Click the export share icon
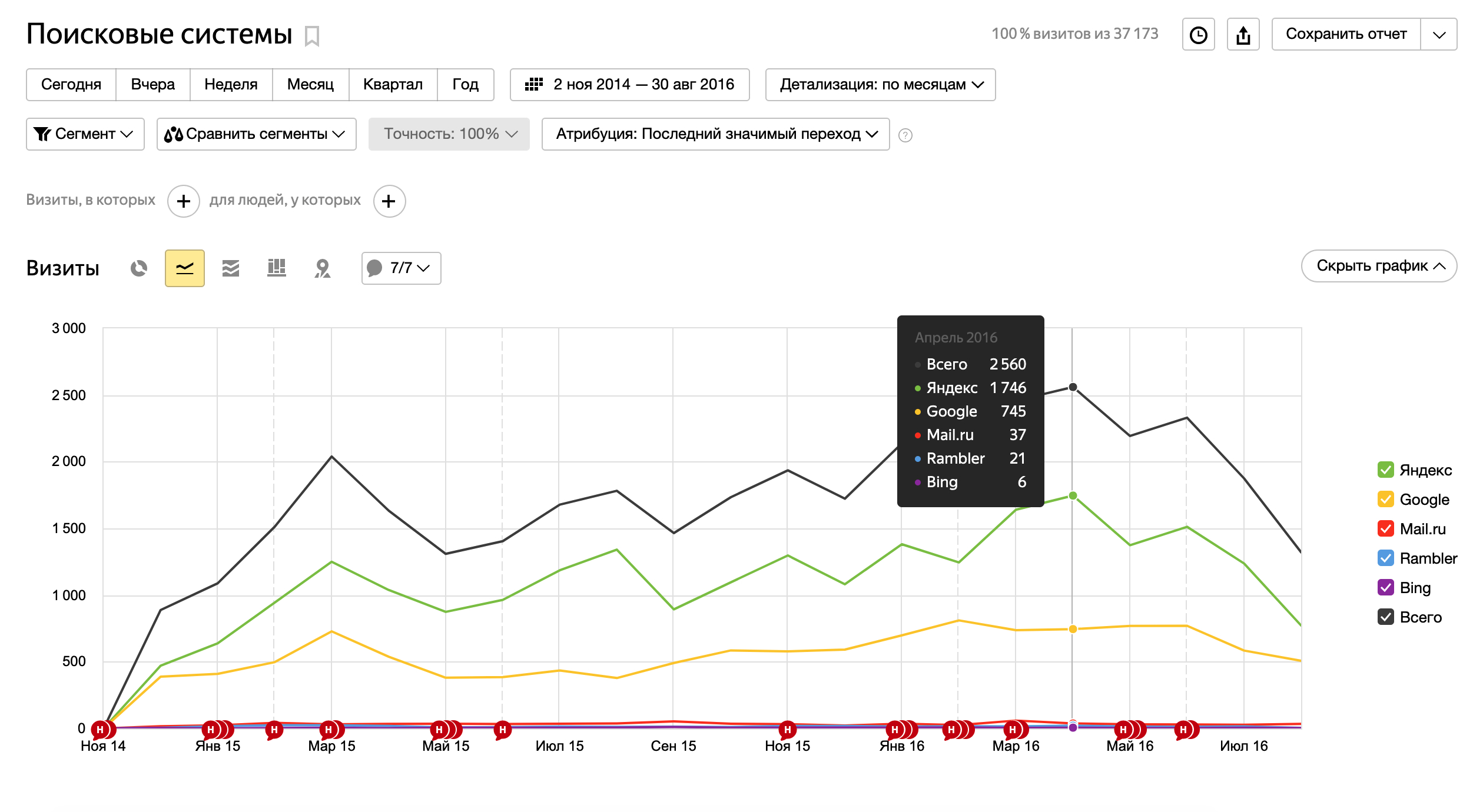Viewport: 1473px width, 812px height. (1243, 35)
